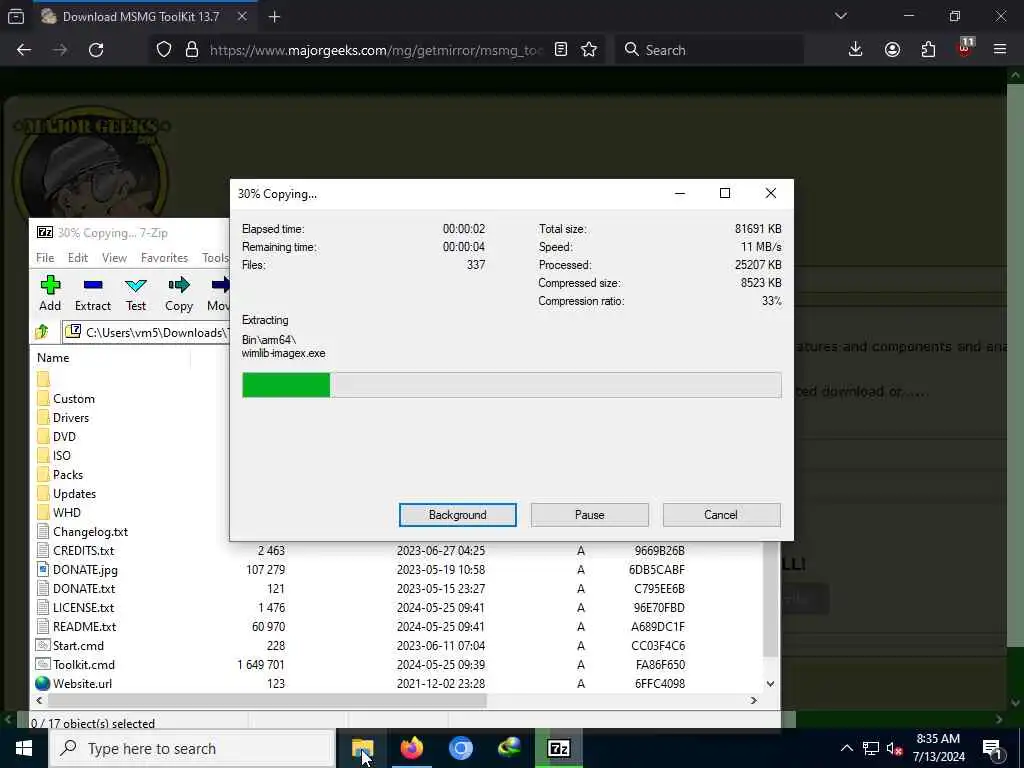This screenshot has width=1024, height=768.
Task: Show hidden system tray icons
Action: (x=846, y=748)
